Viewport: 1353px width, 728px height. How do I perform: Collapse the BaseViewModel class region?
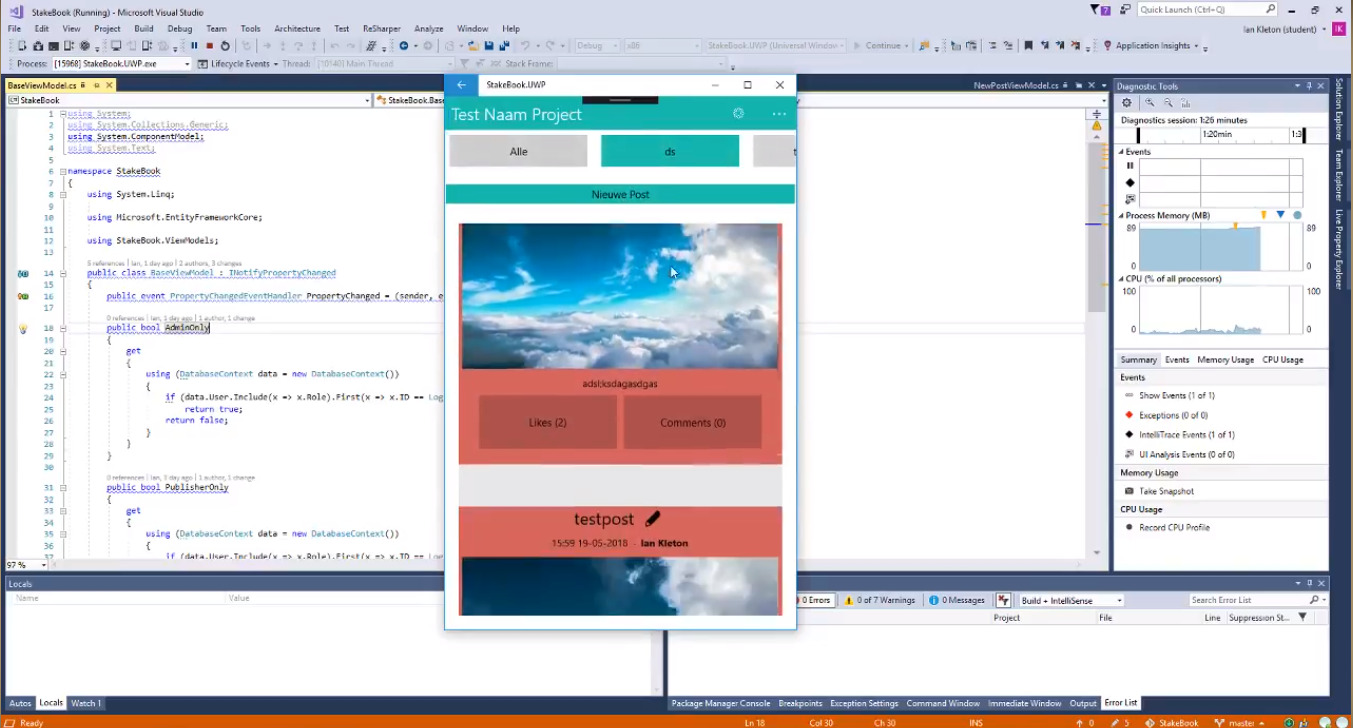point(62,273)
